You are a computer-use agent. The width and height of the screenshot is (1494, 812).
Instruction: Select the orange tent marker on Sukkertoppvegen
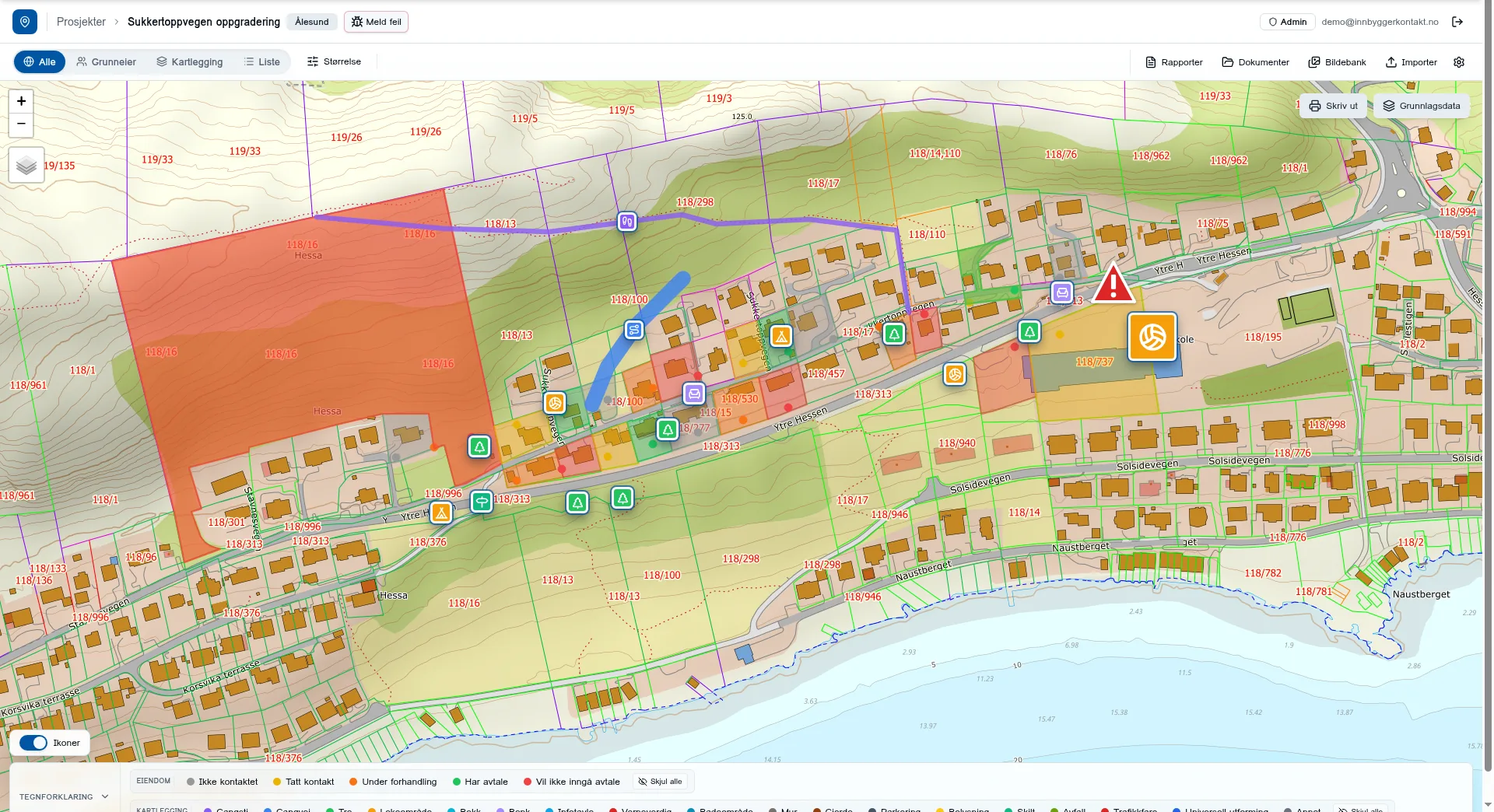tap(781, 336)
